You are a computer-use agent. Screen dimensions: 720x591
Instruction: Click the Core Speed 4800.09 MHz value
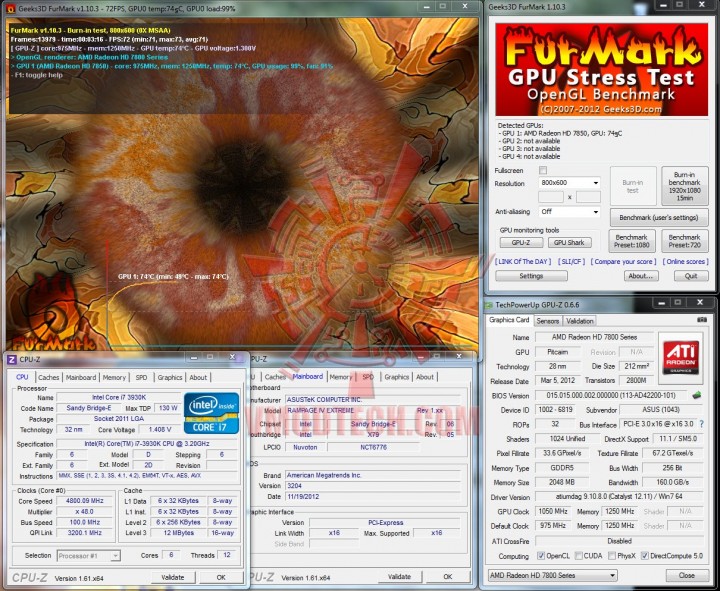[85, 501]
